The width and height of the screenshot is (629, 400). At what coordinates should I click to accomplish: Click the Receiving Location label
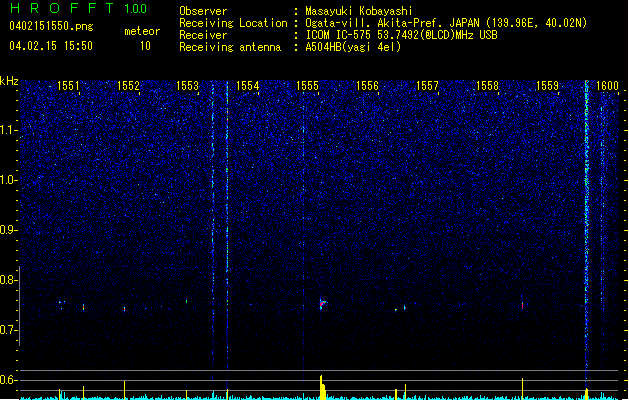click(x=233, y=23)
